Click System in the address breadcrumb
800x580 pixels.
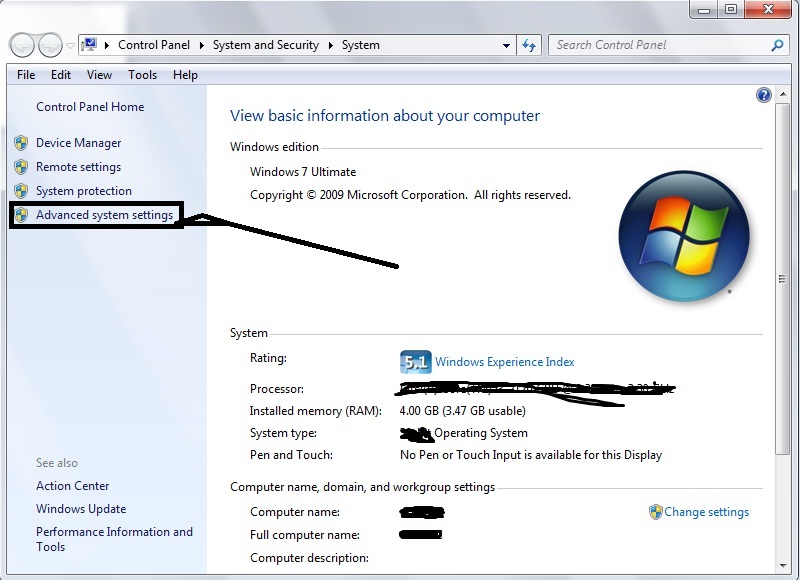point(361,45)
